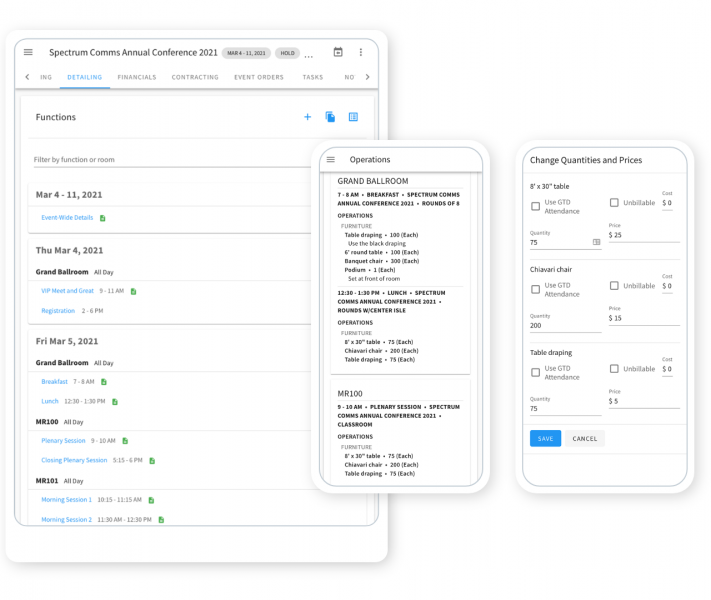
Task: Open the three-dot more options menu
Action: pos(361,52)
